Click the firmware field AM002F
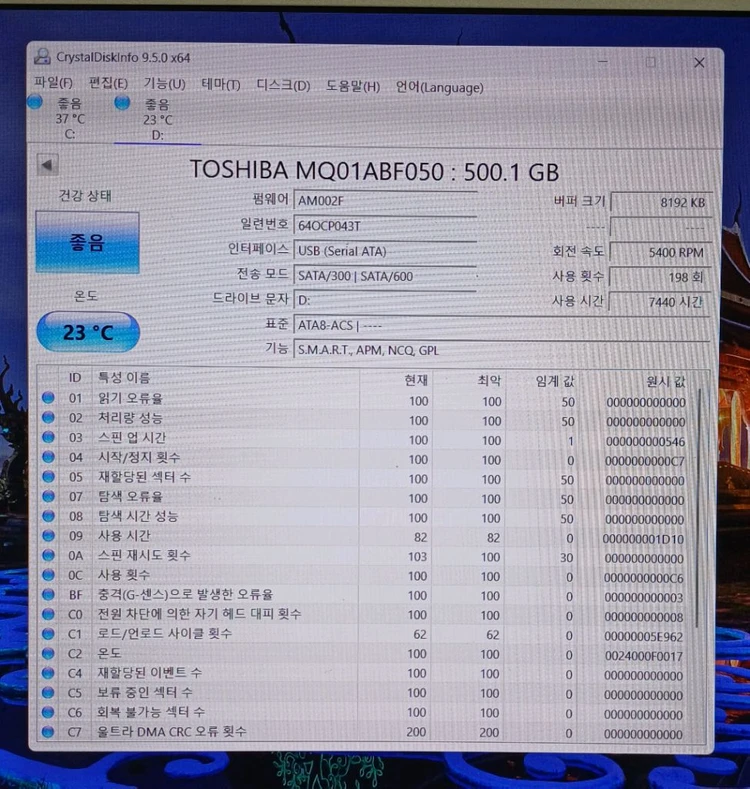This screenshot has height=789, width=750. click(x=385, y=201)
